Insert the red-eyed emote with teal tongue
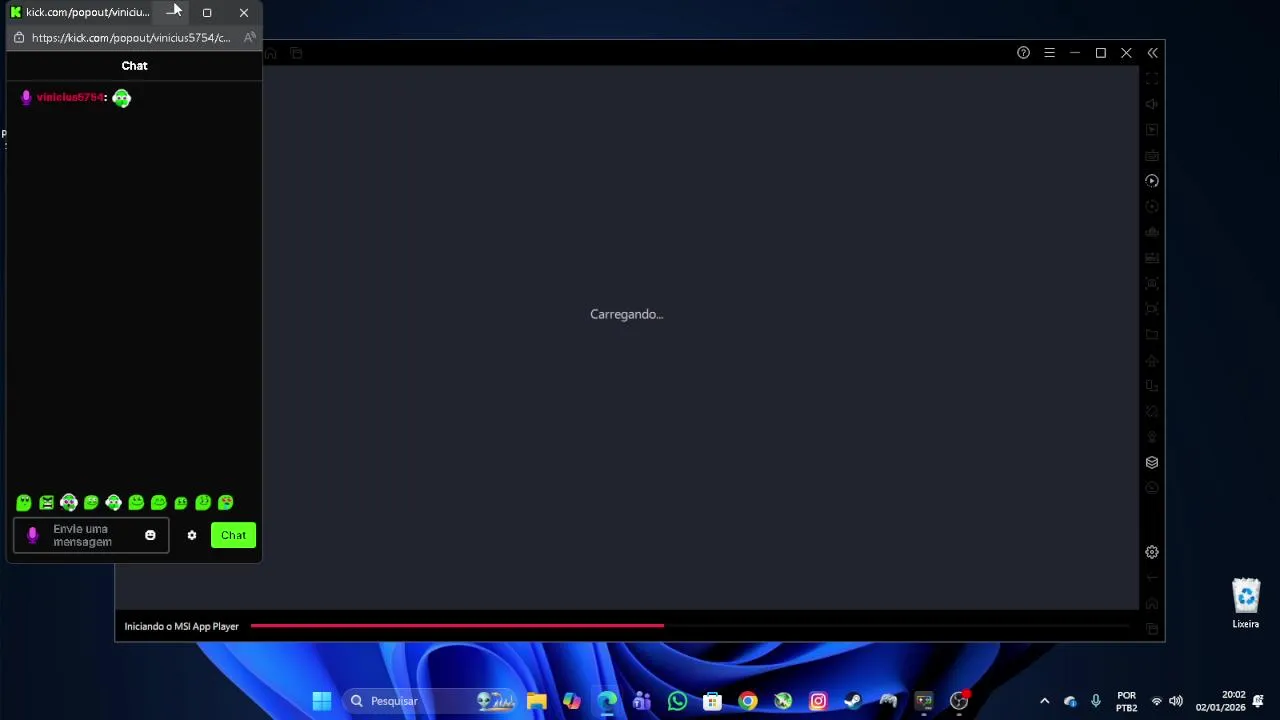The width and height of the screenshot is (1280, 720). [226, 503]
